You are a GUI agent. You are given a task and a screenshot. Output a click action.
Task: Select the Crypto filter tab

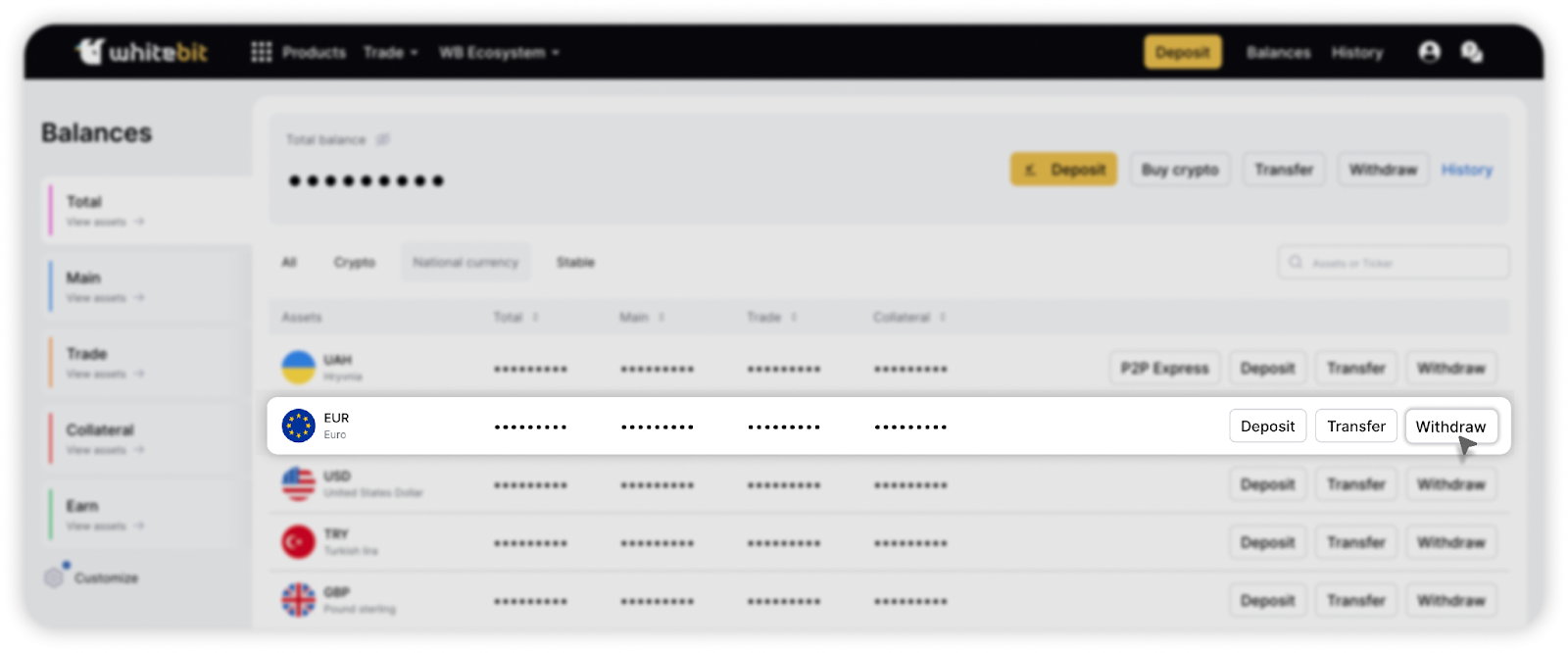click(354, 263)
